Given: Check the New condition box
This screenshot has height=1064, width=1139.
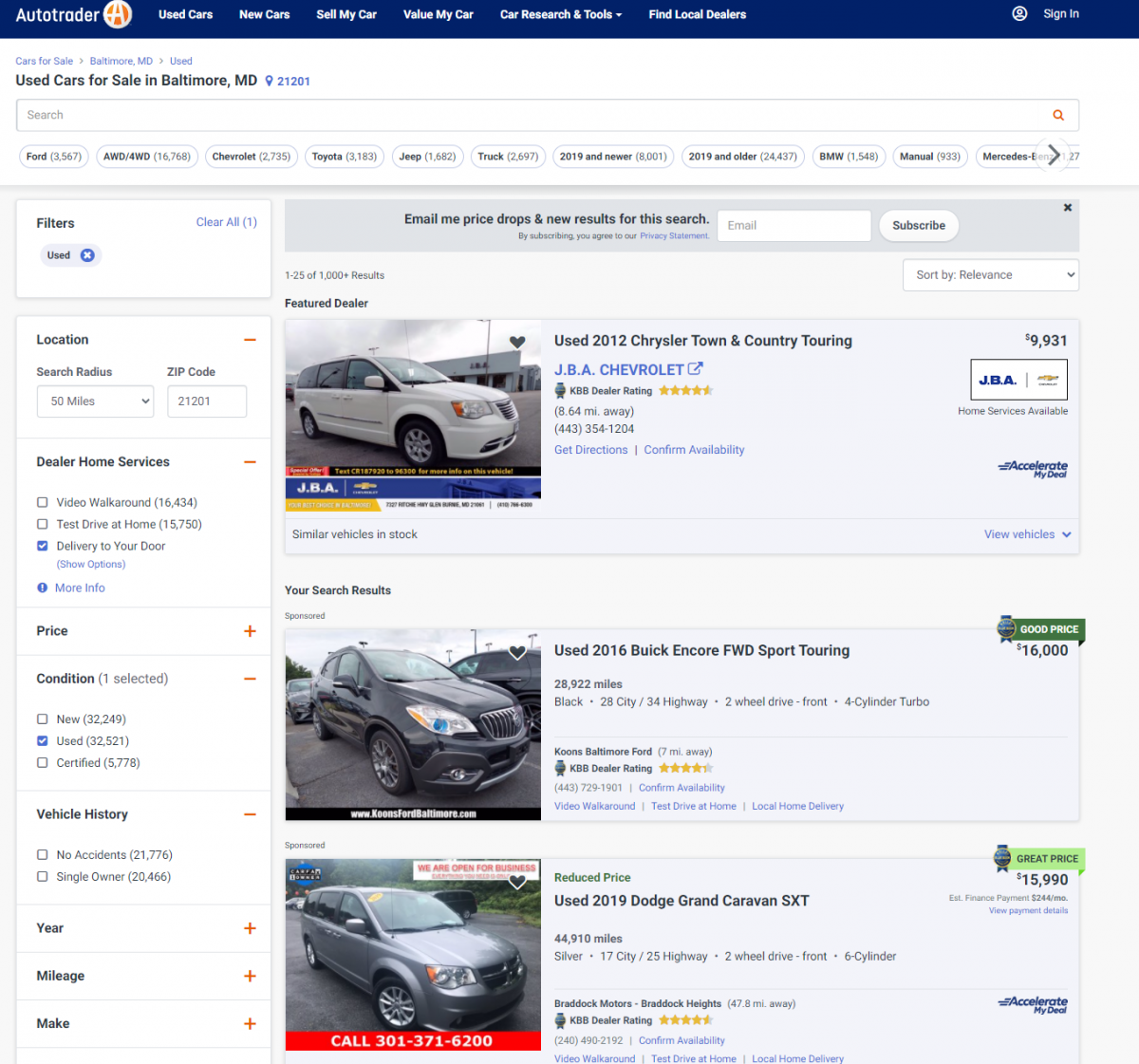Looking at the screenshot, I should [42, 719].
